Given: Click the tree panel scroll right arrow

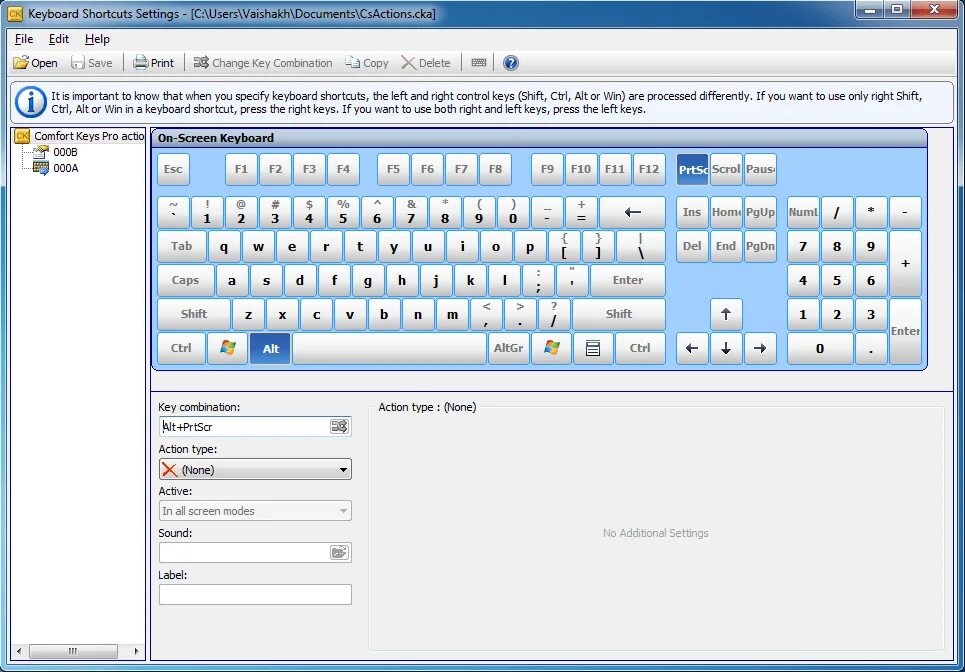Looking at the screenshot, I should click(137, 651).
